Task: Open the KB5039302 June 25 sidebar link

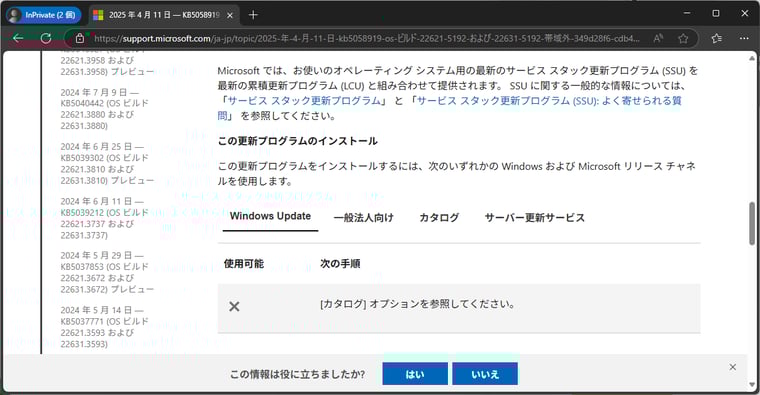Action: 107,164
